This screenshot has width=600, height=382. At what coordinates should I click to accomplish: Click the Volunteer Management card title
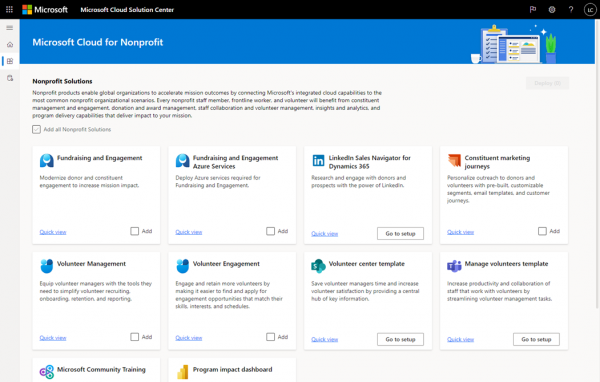click(91, 264)
